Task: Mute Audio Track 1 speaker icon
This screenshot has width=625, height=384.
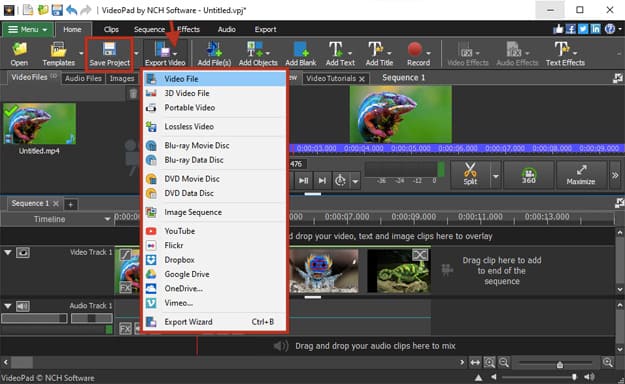Action: [x=23, y=306]
